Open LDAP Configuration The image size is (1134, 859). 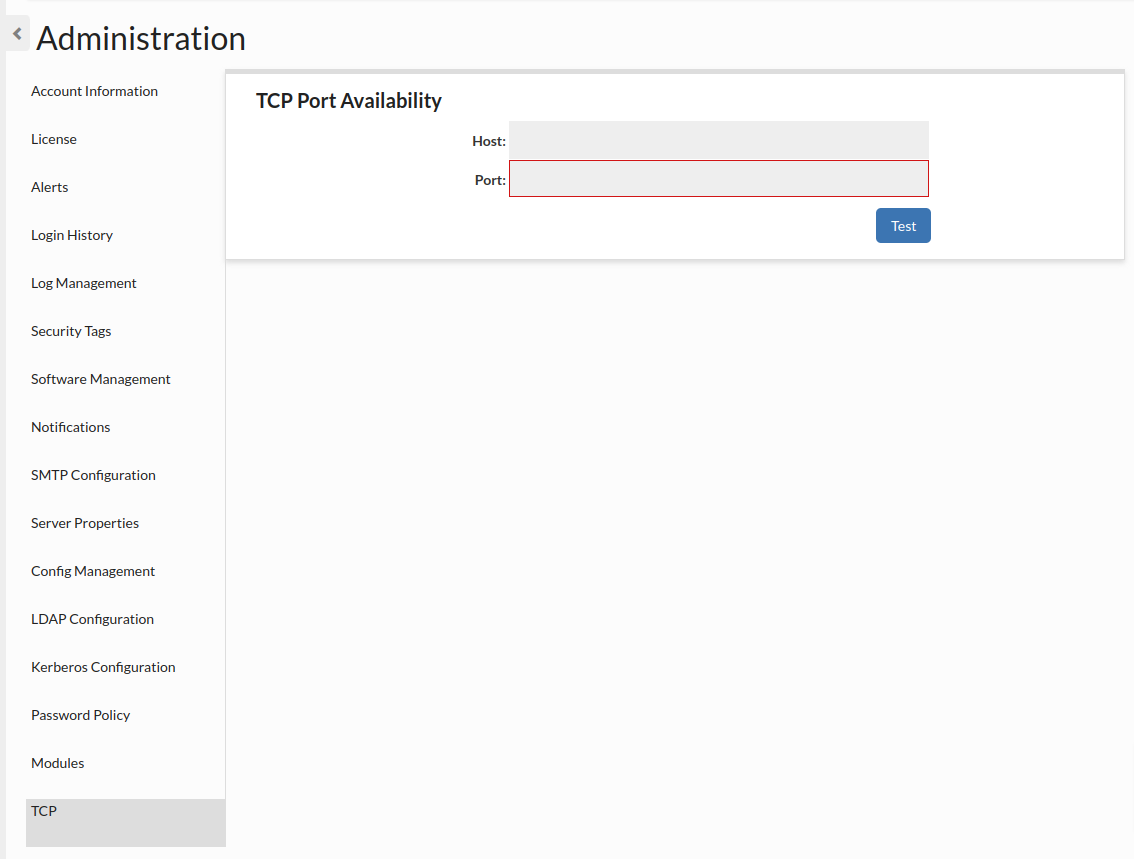92,619
